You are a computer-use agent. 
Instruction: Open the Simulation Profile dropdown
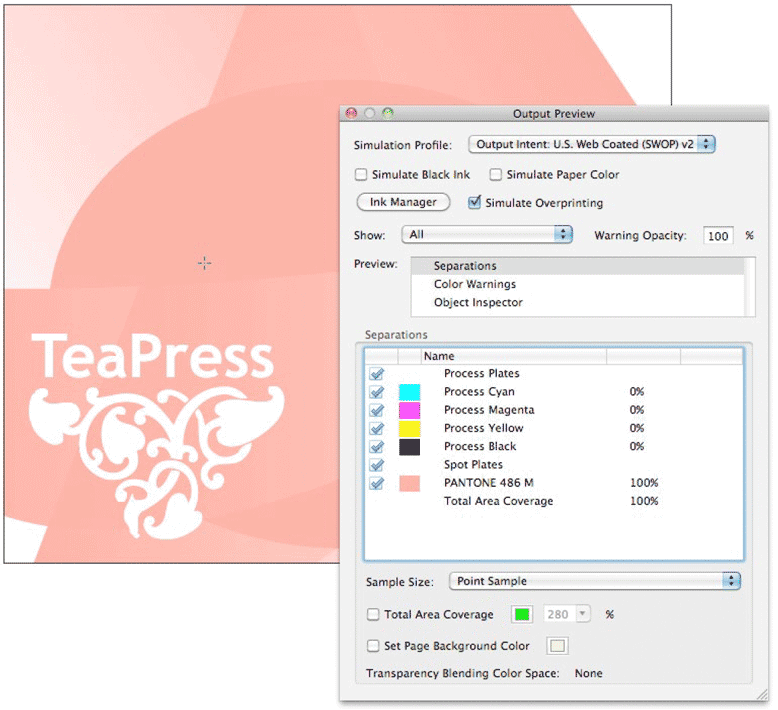pos(592,144)
